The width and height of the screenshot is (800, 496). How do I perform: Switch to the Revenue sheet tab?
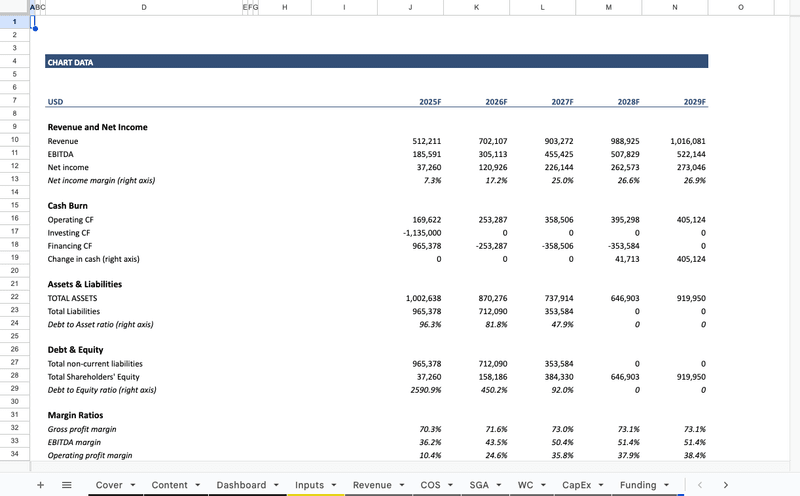pyautogui.click(x=372, y=485)
